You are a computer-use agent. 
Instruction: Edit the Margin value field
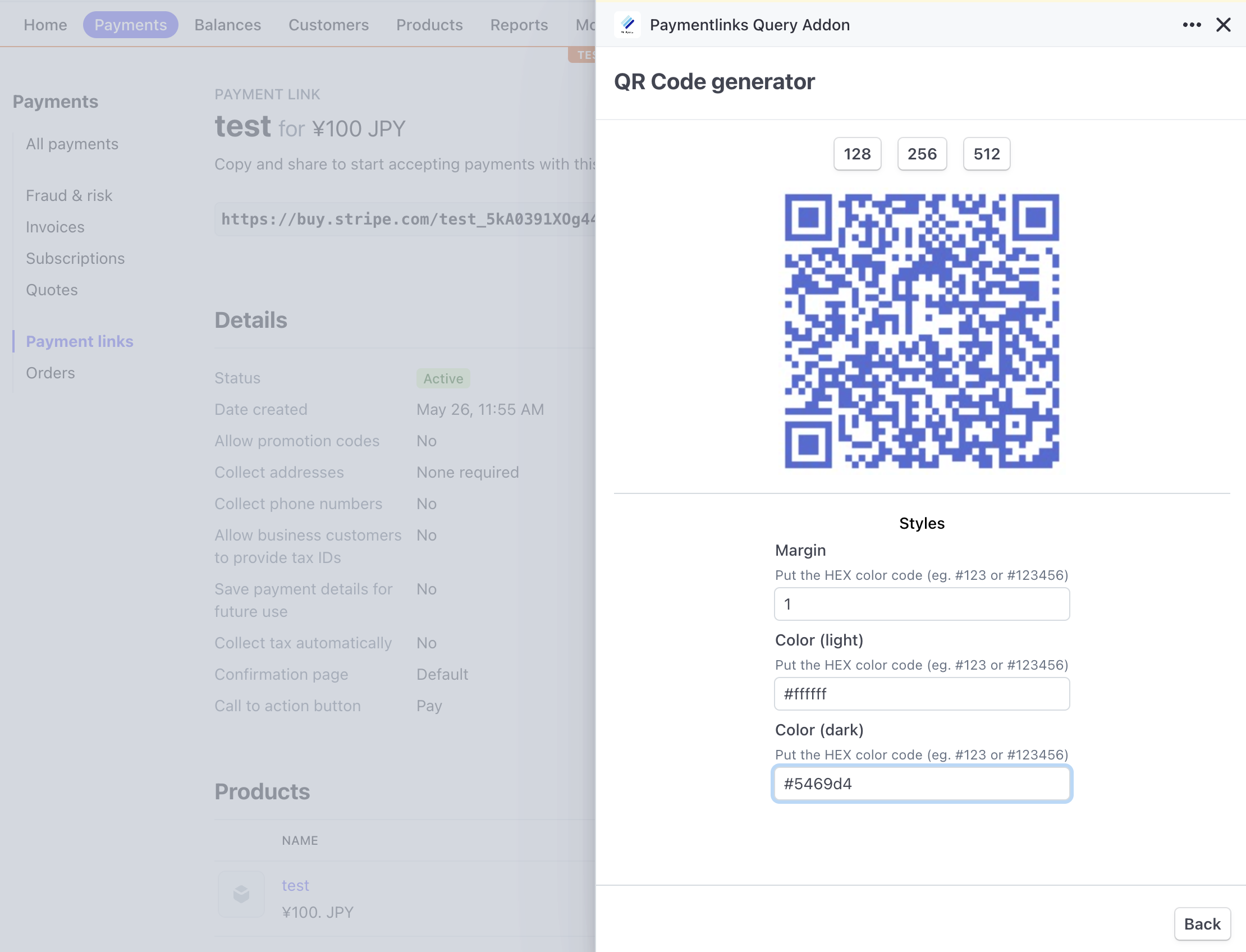922,604
